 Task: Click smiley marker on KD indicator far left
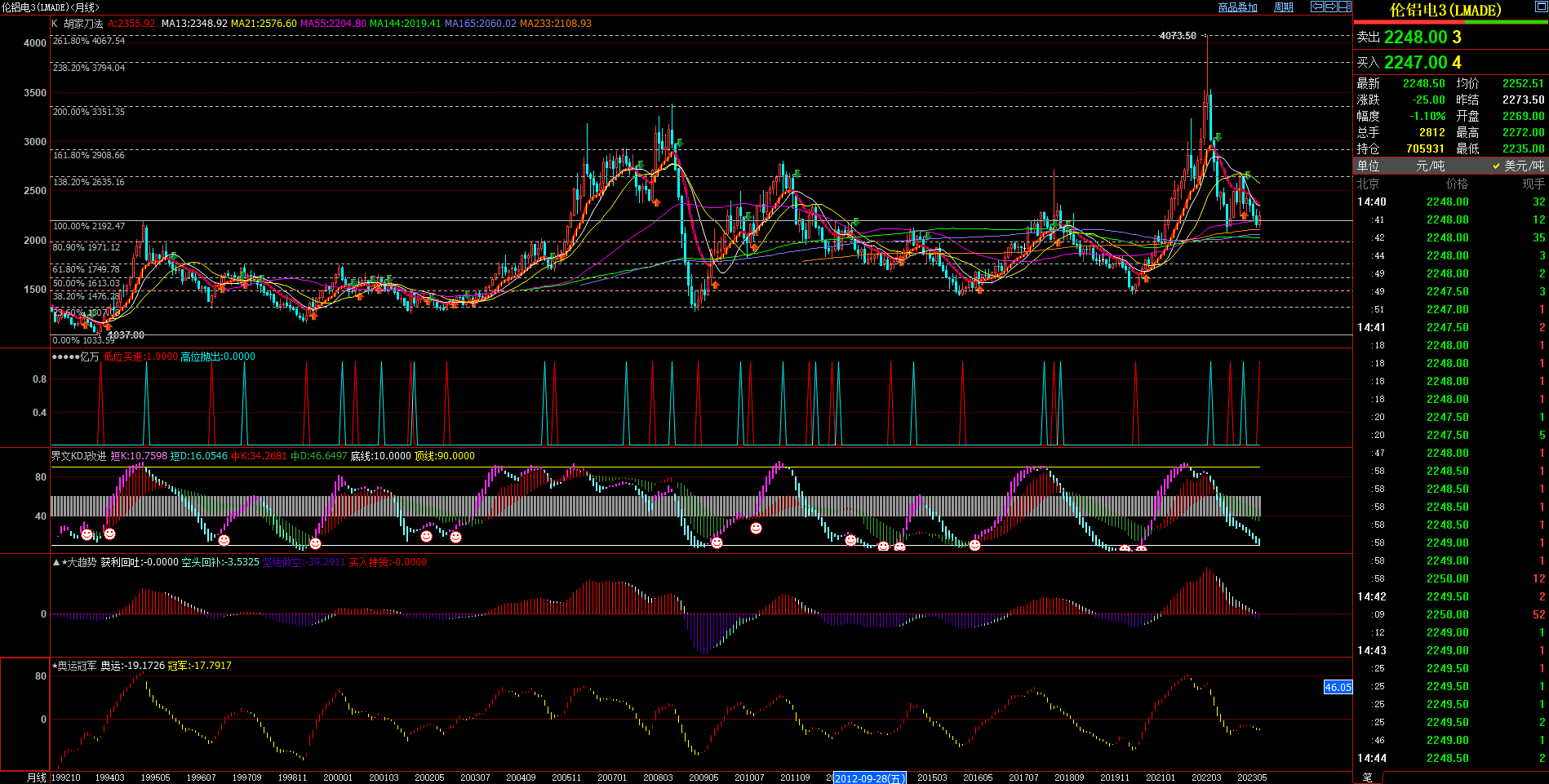pyautogui.click(x=87, y=534)
